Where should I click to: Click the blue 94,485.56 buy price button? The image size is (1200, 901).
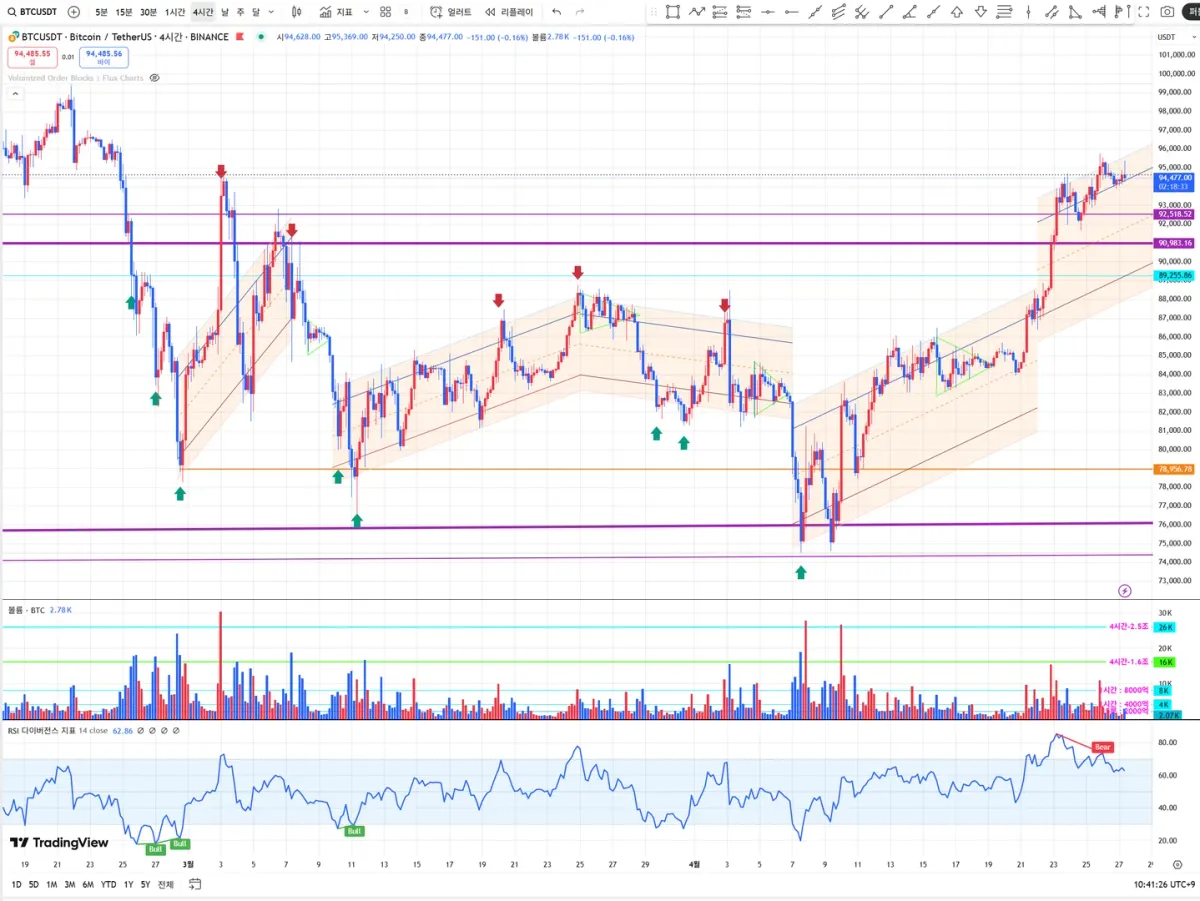(x=104, y=57)
